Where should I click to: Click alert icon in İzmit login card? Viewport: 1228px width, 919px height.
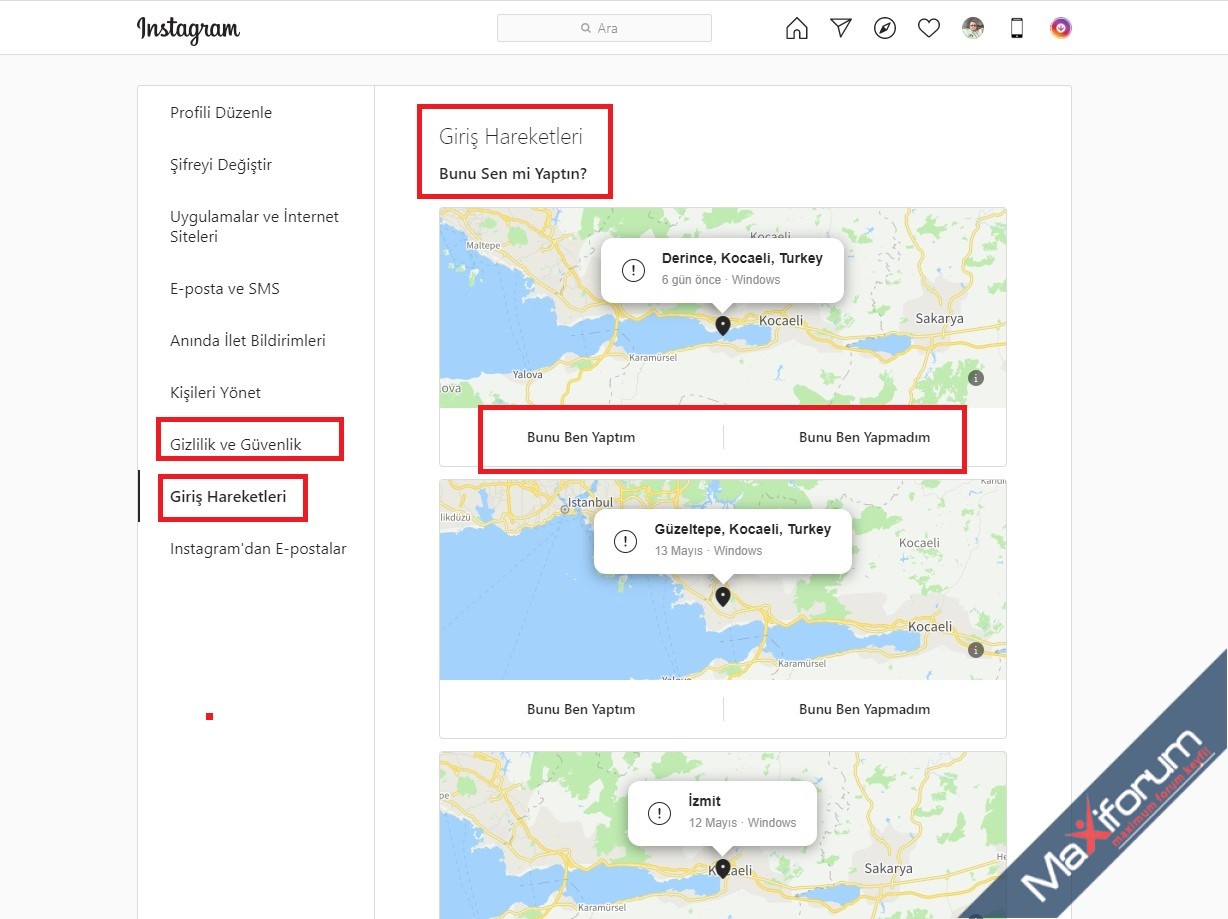(x=660, y=813)
